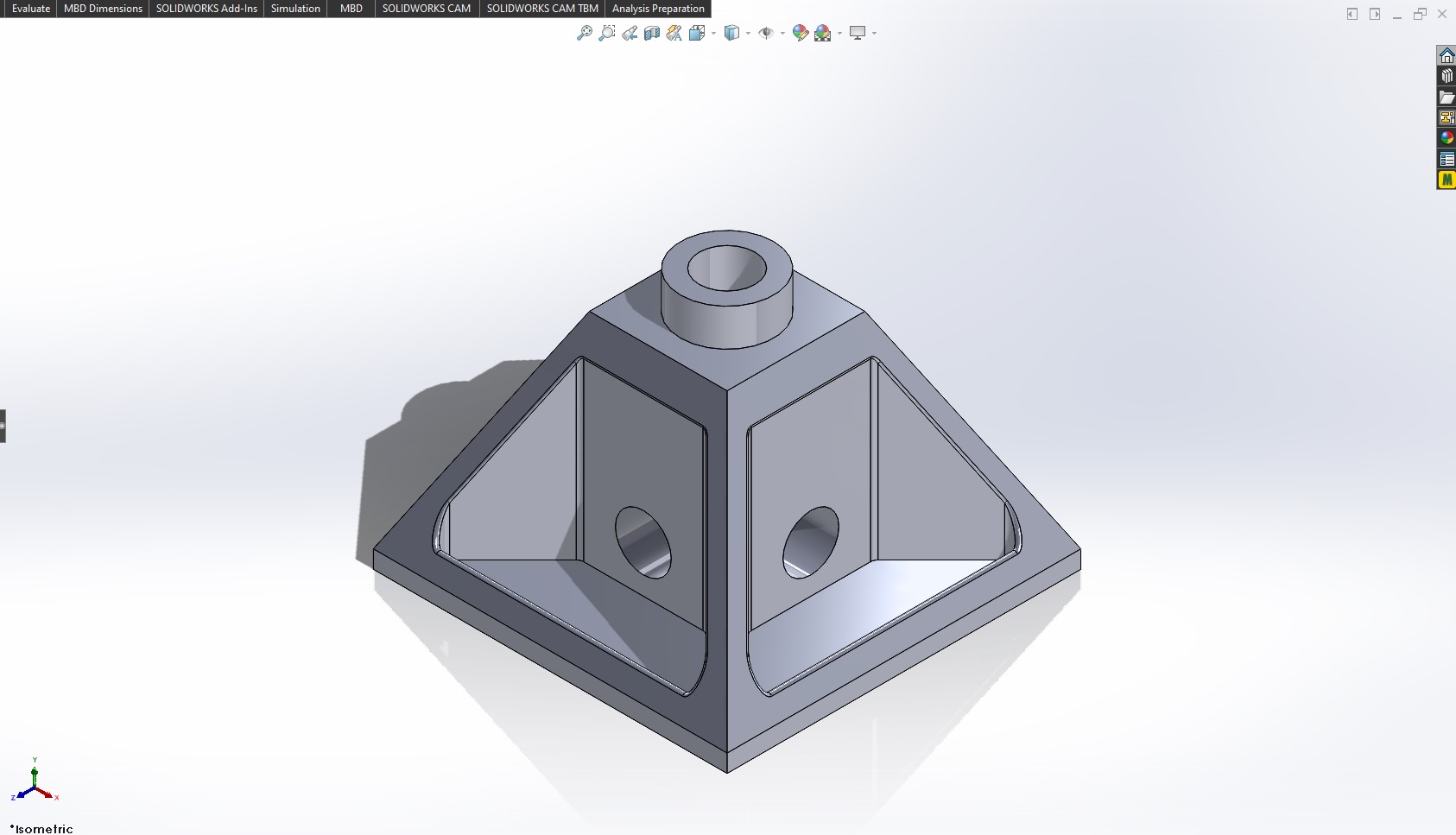Click the right panel expand arrow button

[x=1375, y=14]
